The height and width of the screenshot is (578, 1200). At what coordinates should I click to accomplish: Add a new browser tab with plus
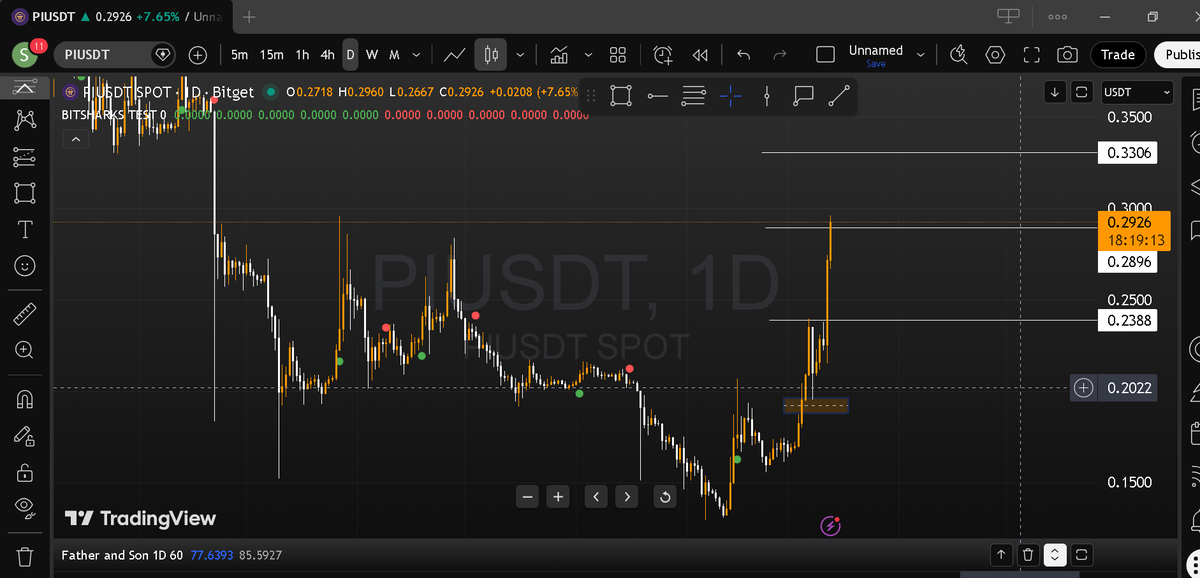tap(250, 16)
